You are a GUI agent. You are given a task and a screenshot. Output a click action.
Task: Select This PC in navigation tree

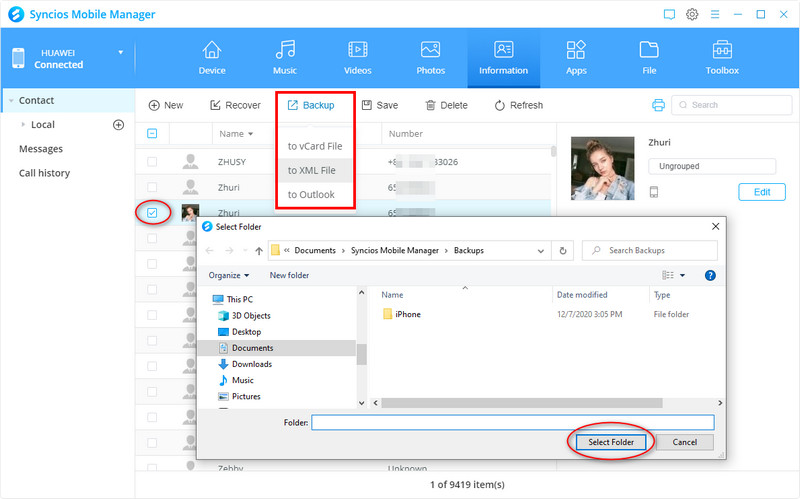[239, 300]
